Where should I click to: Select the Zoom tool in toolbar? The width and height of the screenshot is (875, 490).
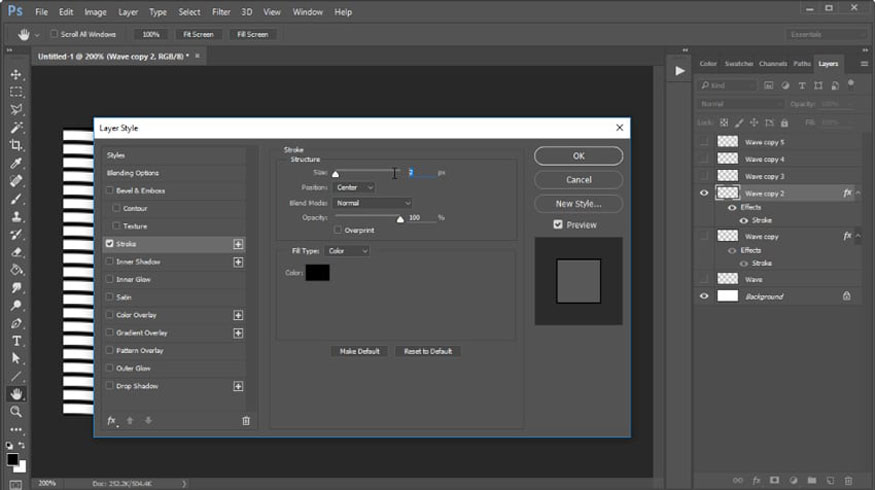pos(16,412)
